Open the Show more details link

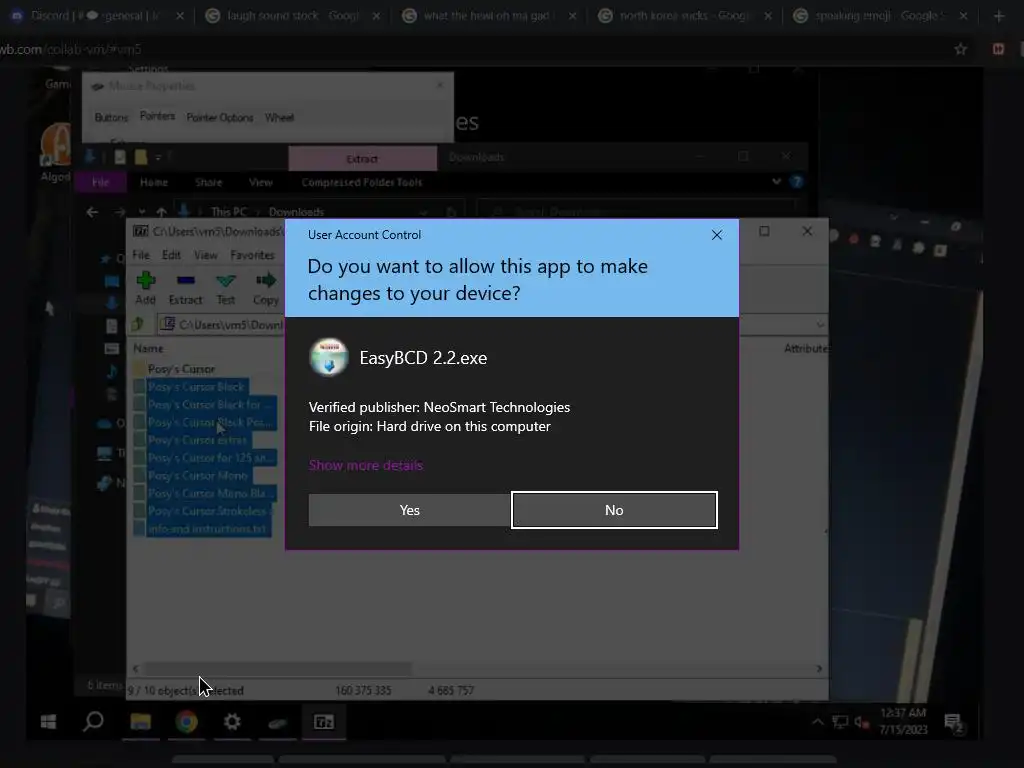(x=366, y=465)
